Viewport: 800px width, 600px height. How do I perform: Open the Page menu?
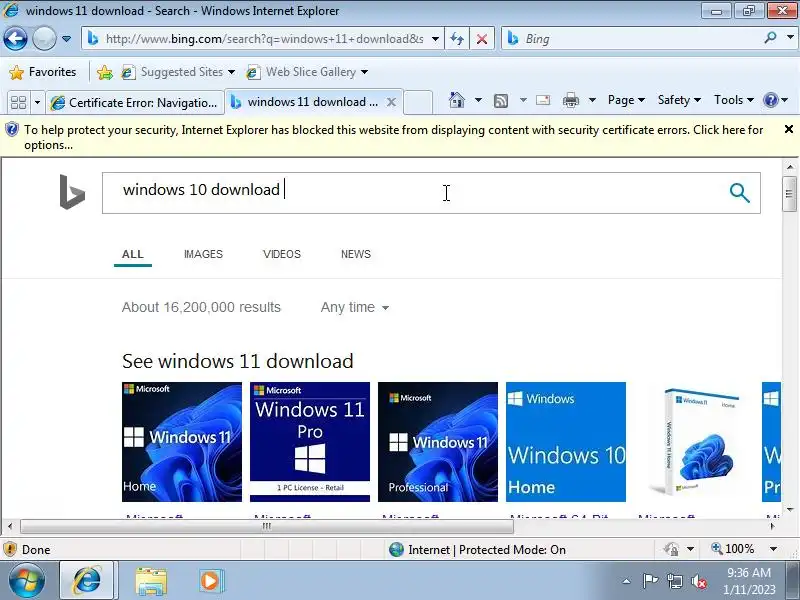click(626, 100)
